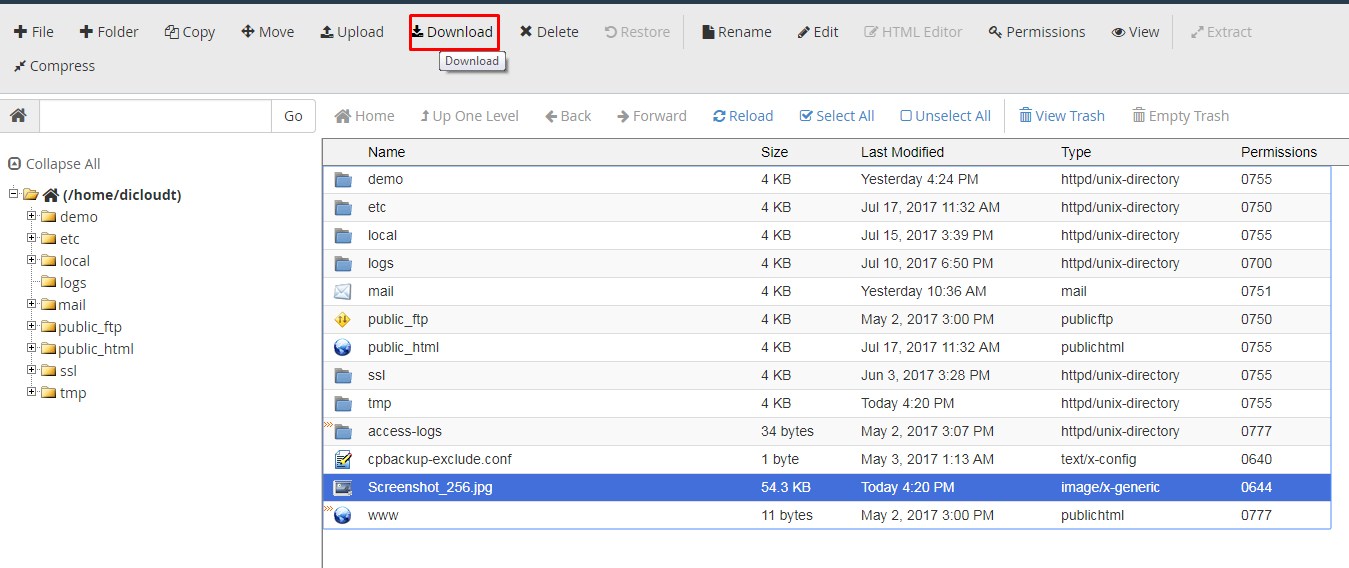
Task: Open the Edit tool
Action: (x=818, y=32)
